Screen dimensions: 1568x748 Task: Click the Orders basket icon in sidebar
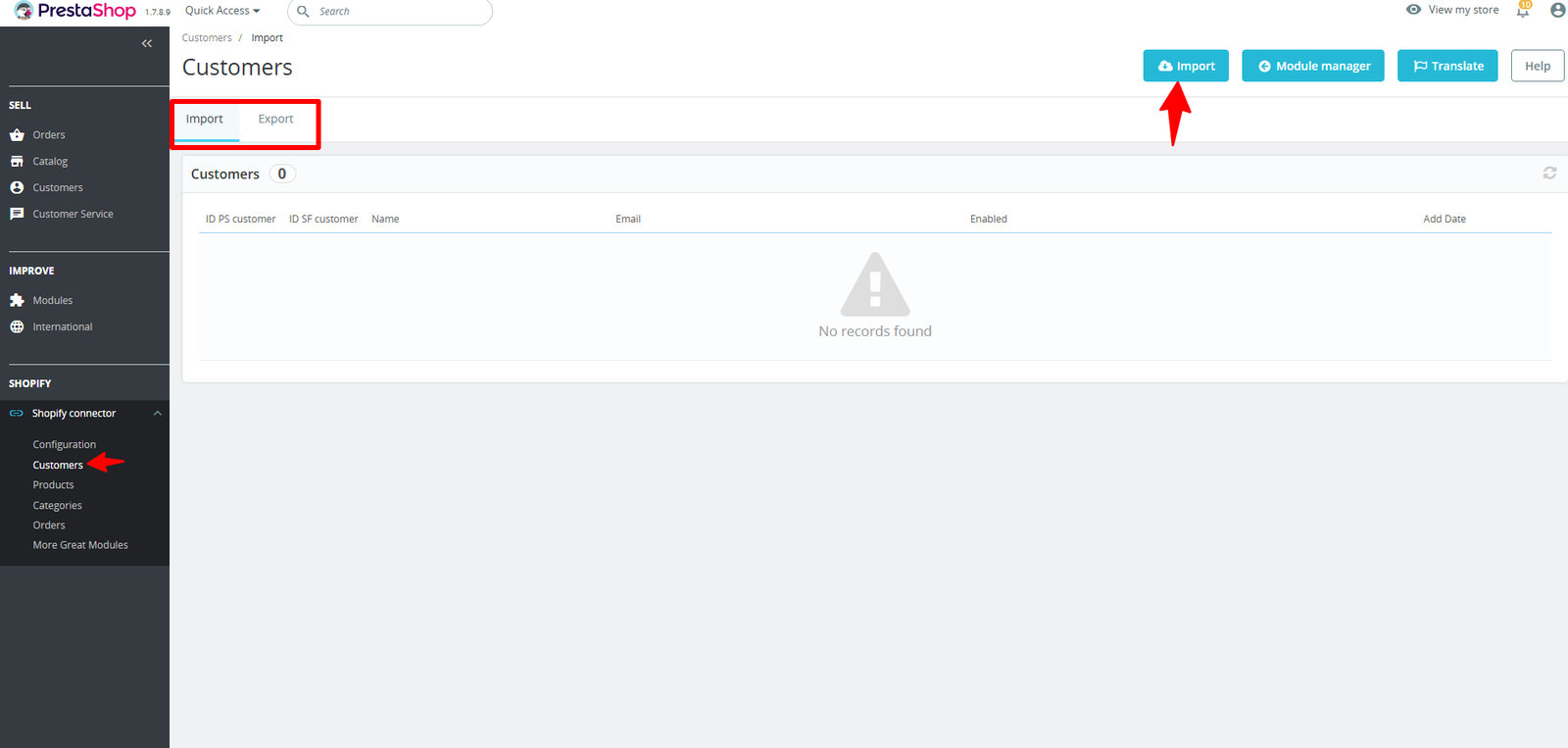tap(17, 135)
